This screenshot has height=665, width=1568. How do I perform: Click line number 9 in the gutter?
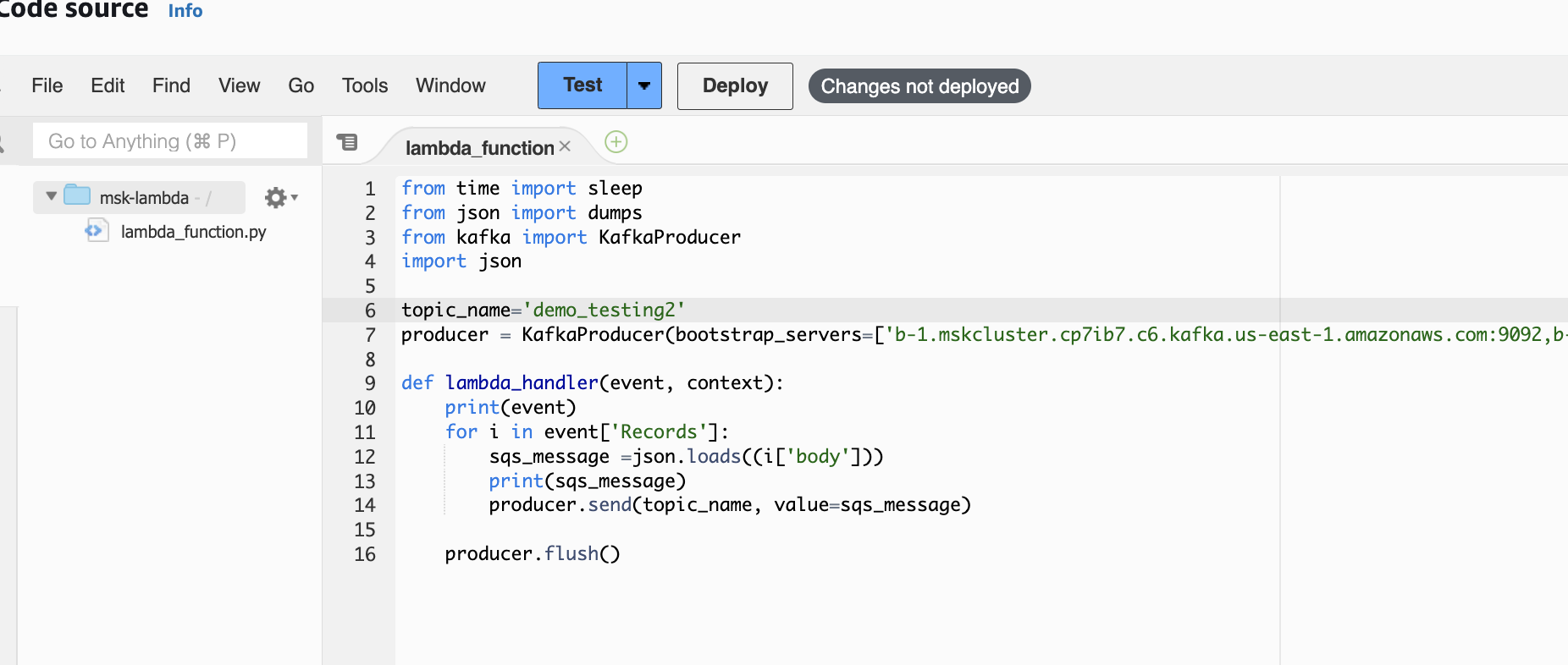[370, 383]
